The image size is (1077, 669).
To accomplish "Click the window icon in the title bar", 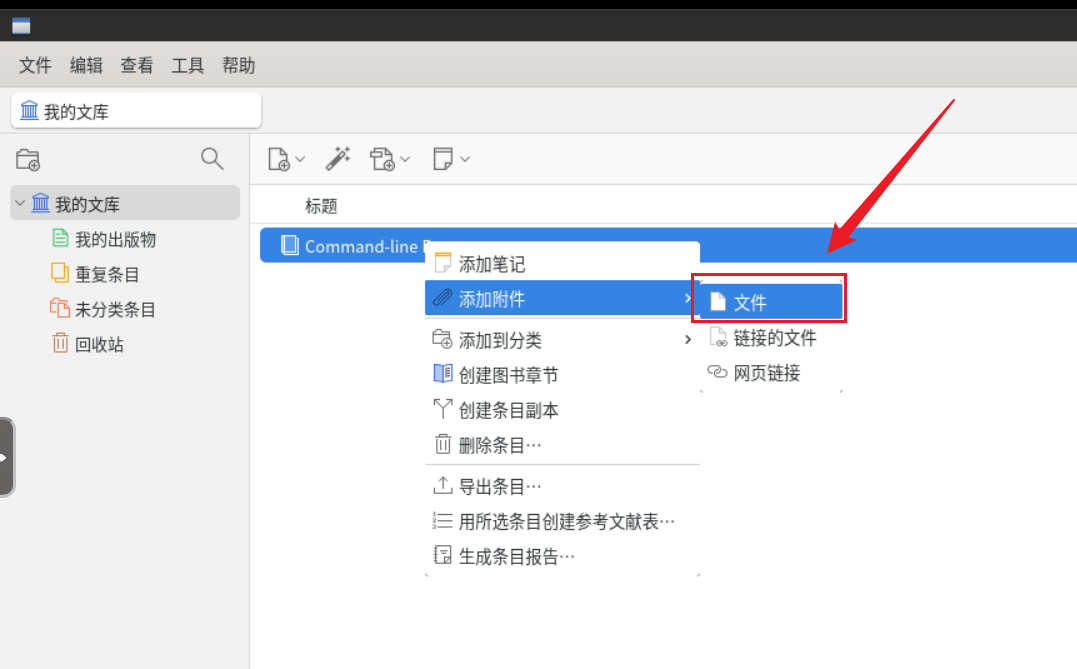I will click(21, 26).
